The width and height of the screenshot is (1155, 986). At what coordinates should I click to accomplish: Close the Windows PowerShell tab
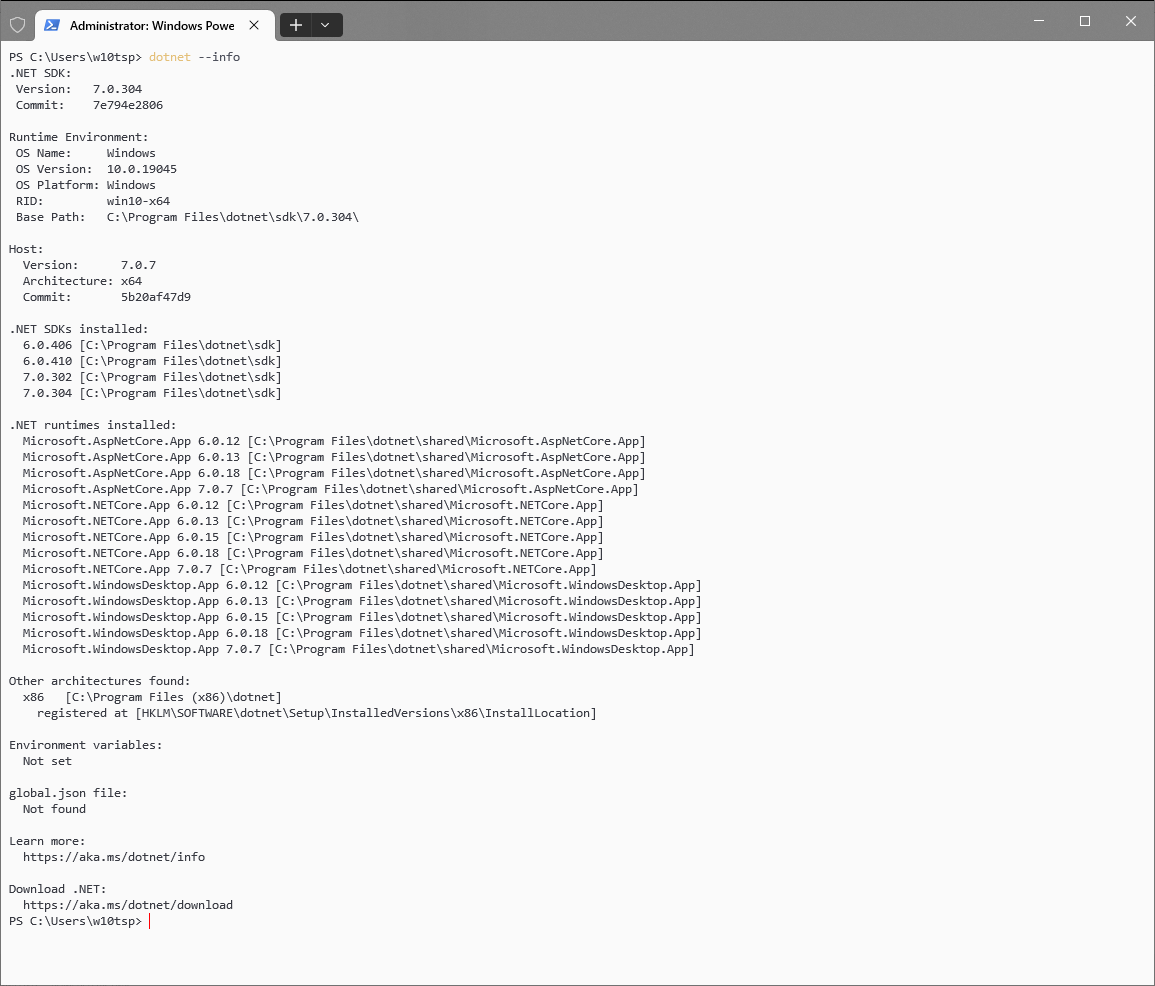point(254,25)
